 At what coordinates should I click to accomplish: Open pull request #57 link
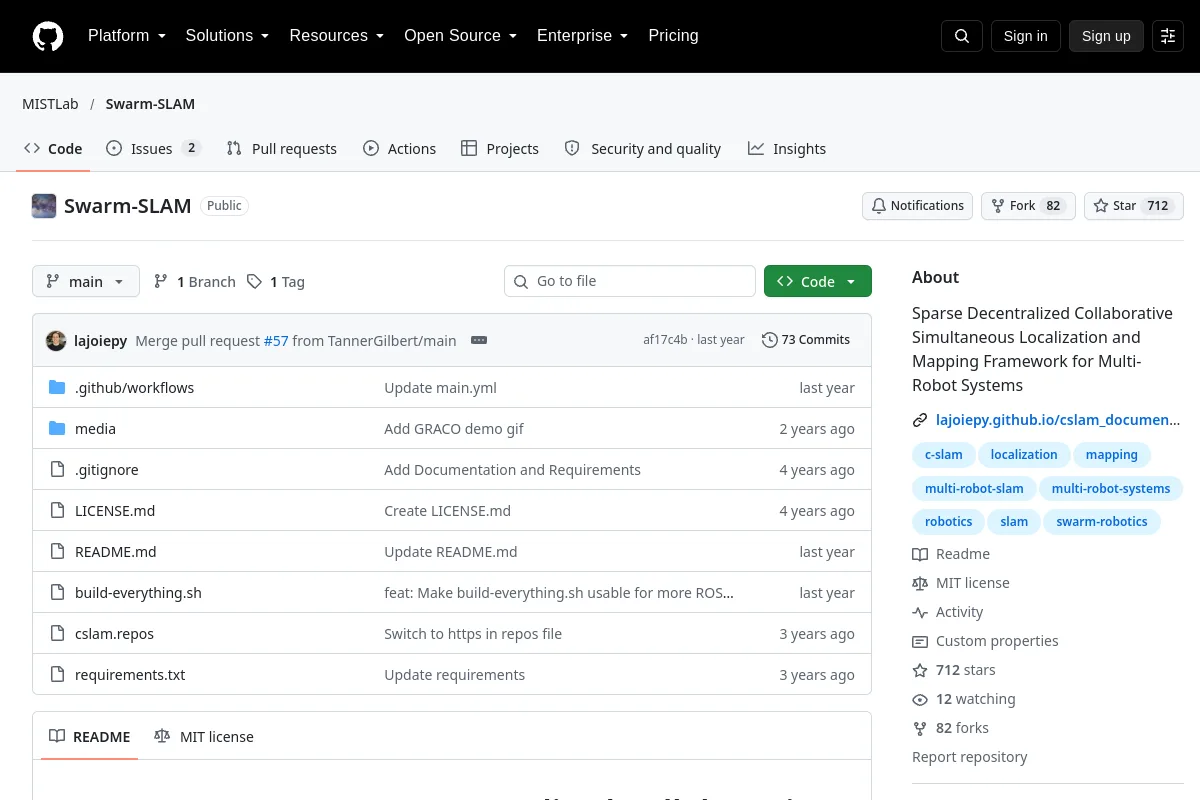coord(276,341)
